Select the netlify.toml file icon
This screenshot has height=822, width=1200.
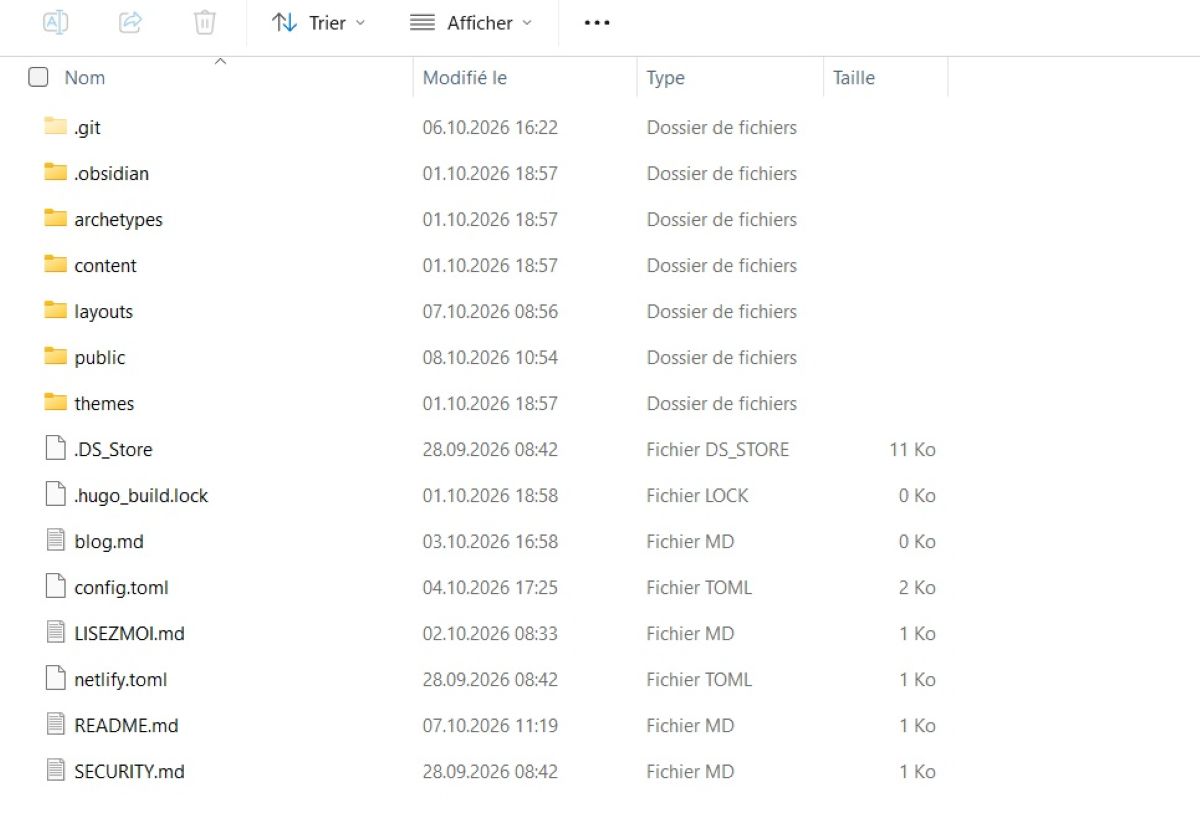pos(56,679)
